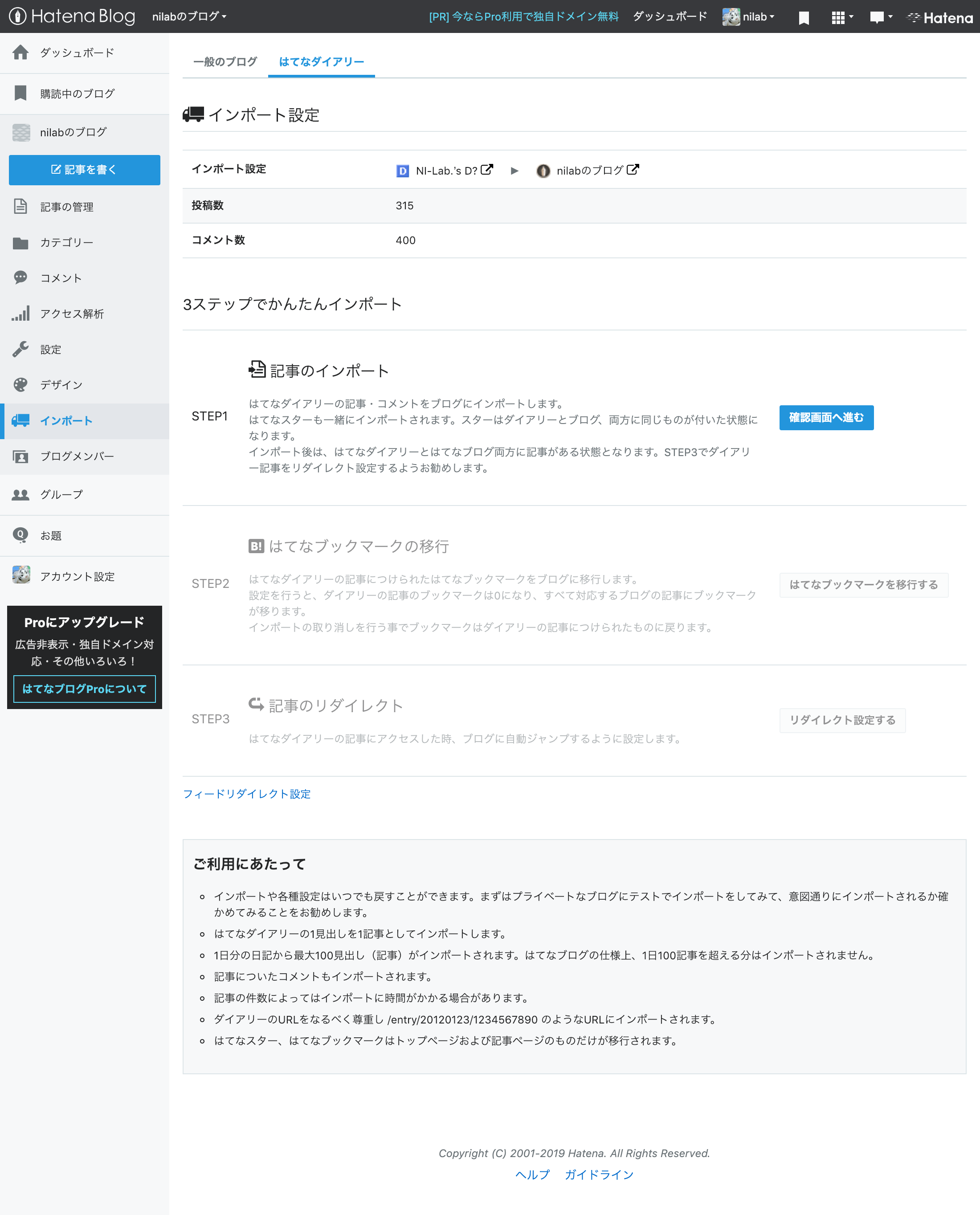Click the STEP2 label
Viewport: 980px width, 1215px height.
click(x=210, y=583)
